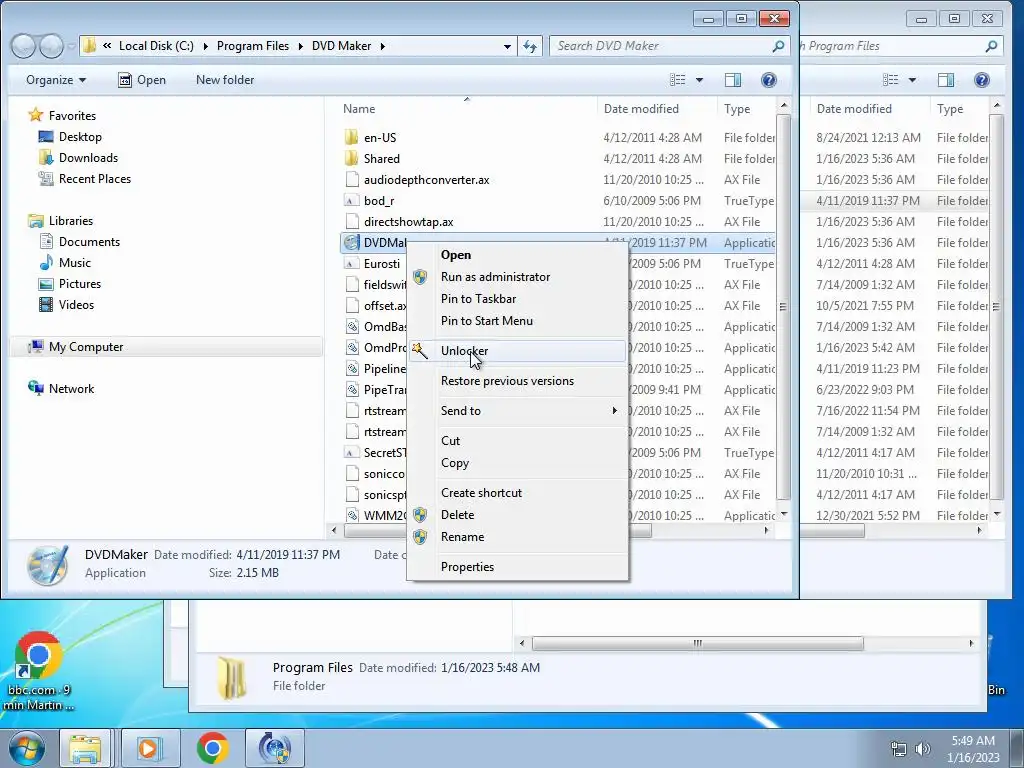
Task: Click the Recent Places icon
Action: coord(46,178)
